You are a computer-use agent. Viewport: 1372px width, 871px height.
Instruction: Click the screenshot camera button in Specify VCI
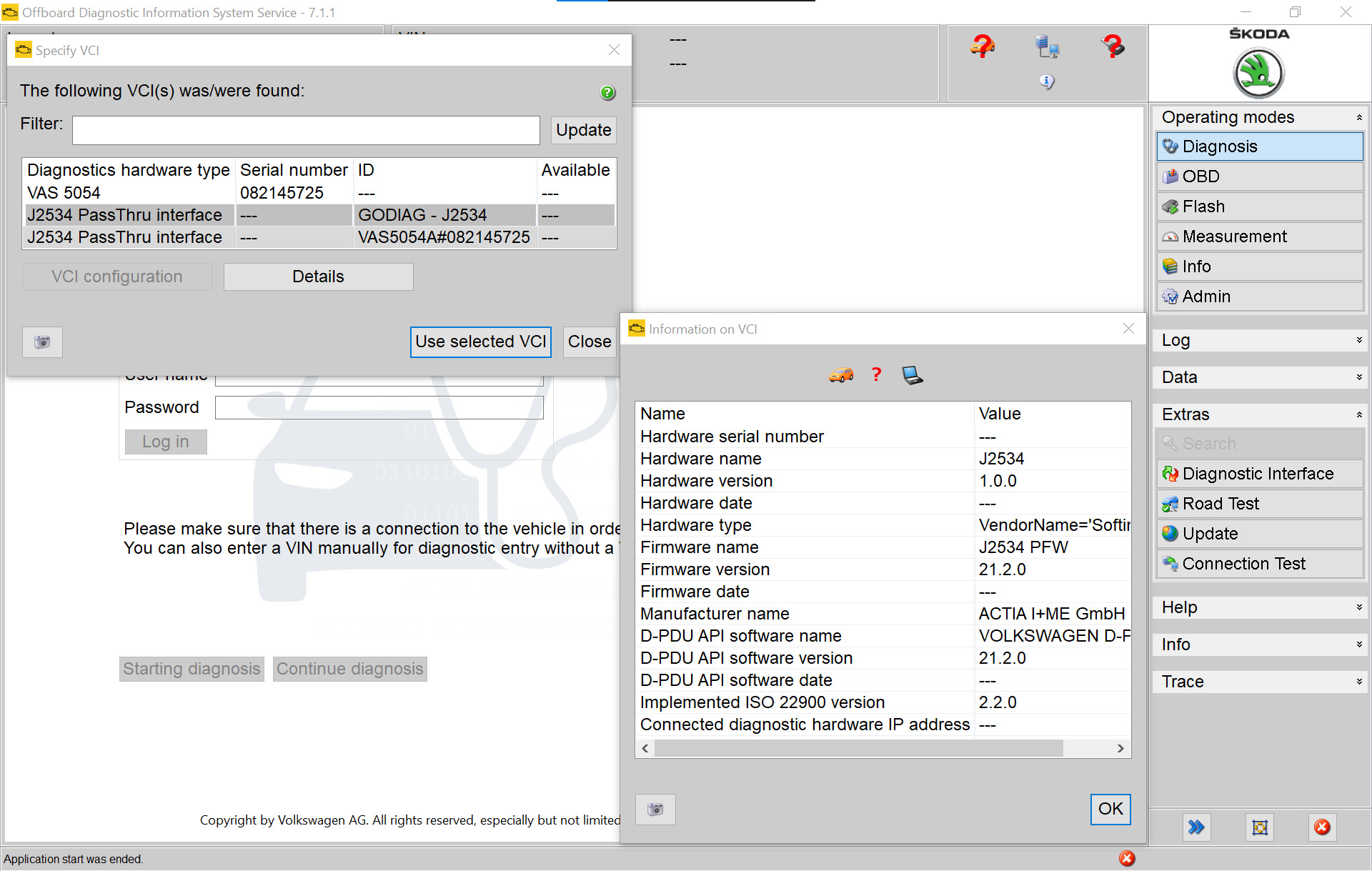(42, 342)
